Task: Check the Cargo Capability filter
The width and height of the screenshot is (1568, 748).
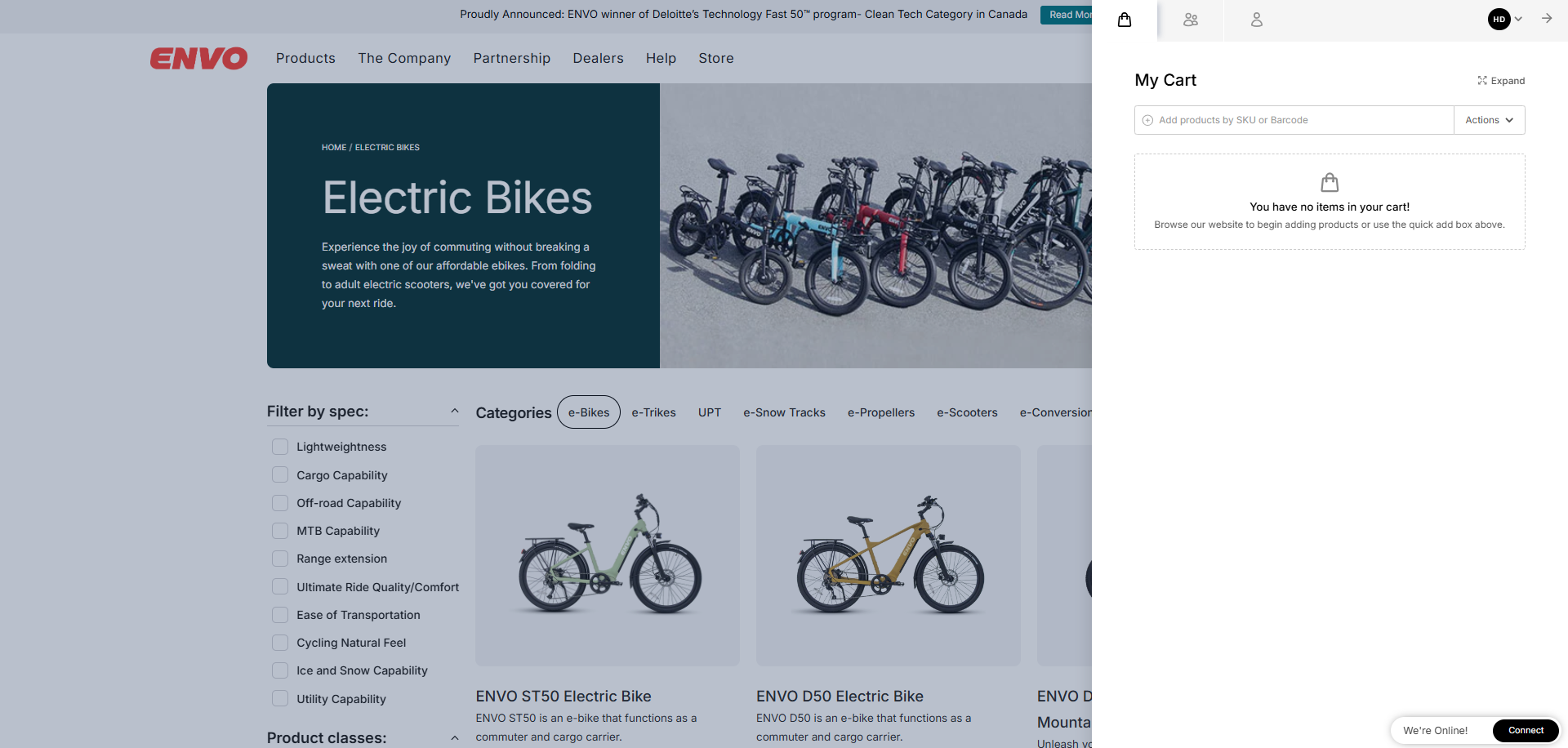Action: pos(280,475)
